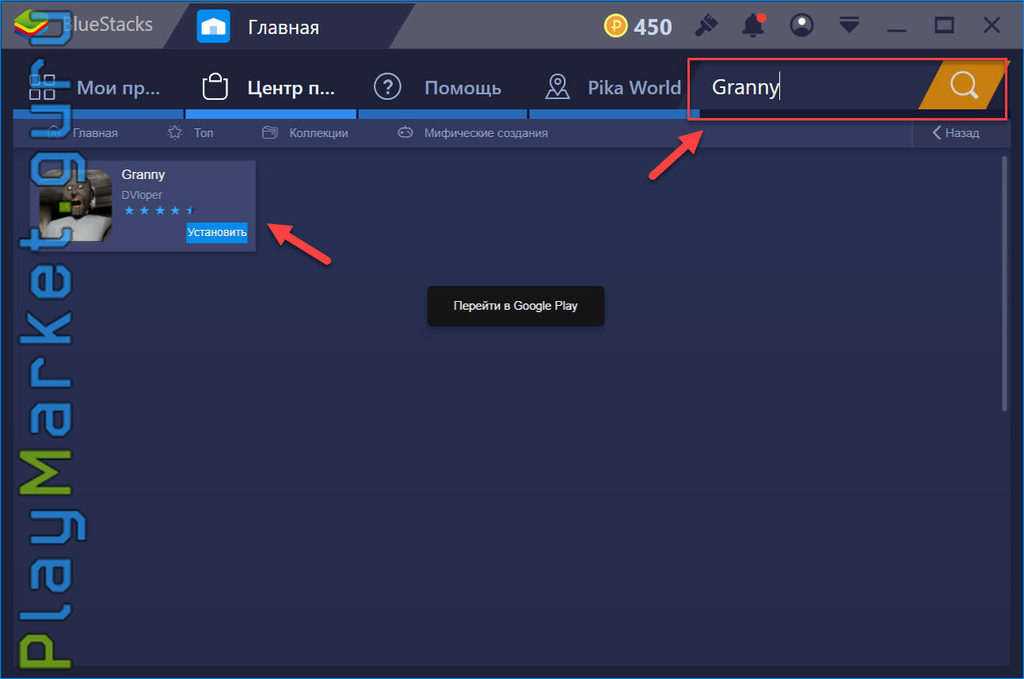Viewport: 1024px width, 679px height.
Task: Click the vertical scrollbar on the right
Action: point(1004,283)
